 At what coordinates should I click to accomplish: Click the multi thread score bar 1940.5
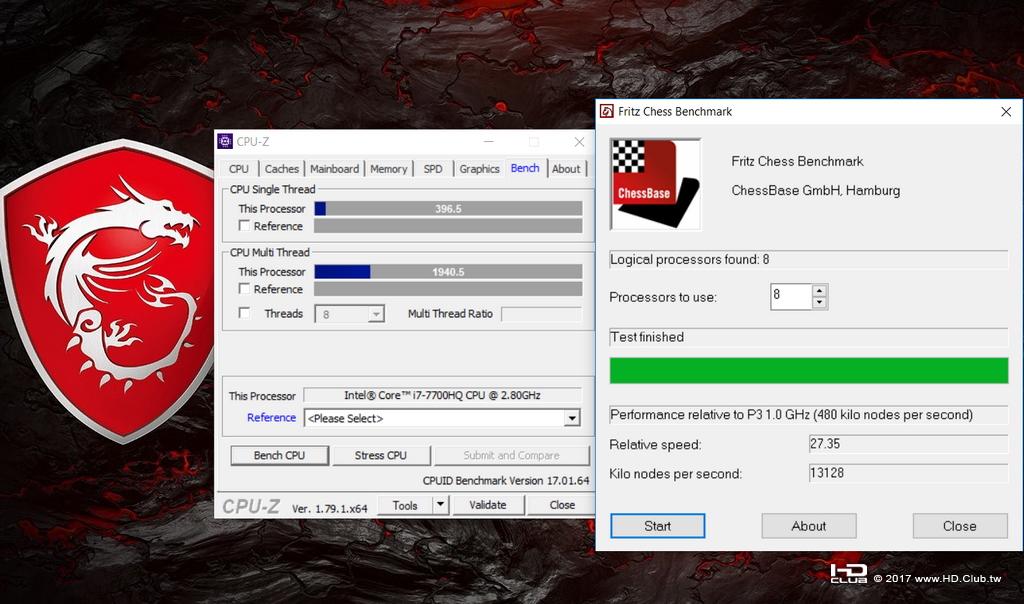point(448,272)
